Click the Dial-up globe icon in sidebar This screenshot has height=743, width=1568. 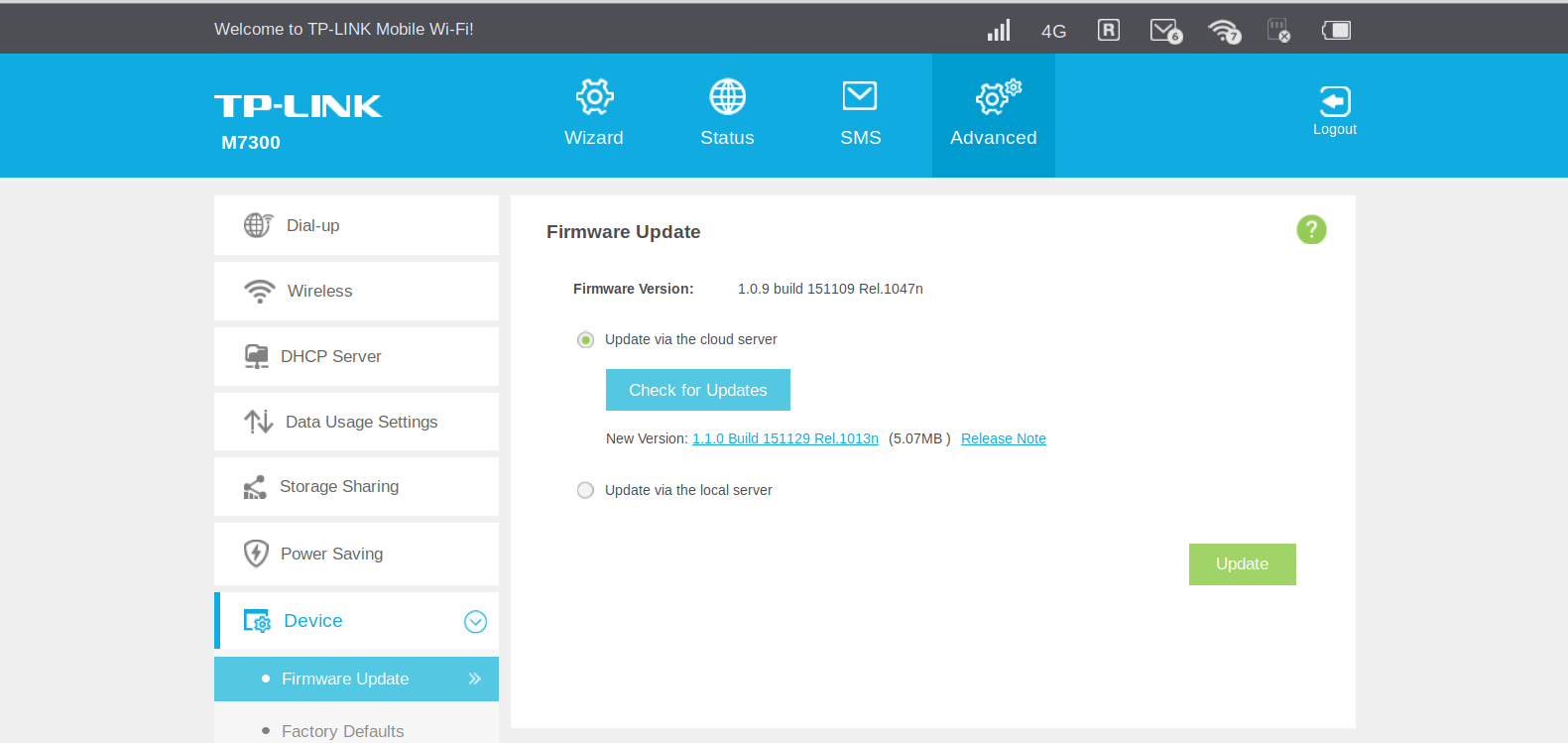(258, 225)
